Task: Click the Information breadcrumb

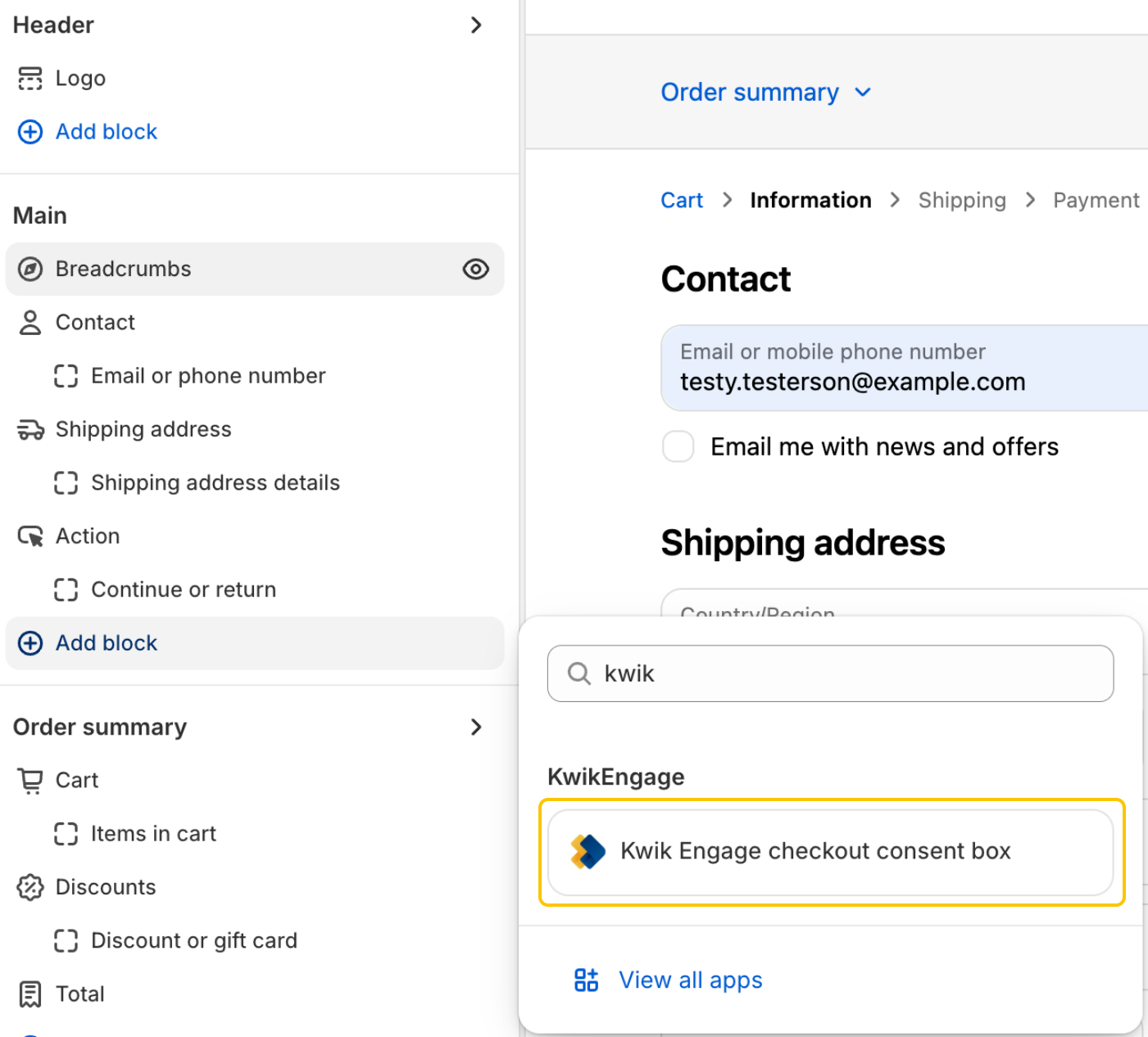Action: 810,201
